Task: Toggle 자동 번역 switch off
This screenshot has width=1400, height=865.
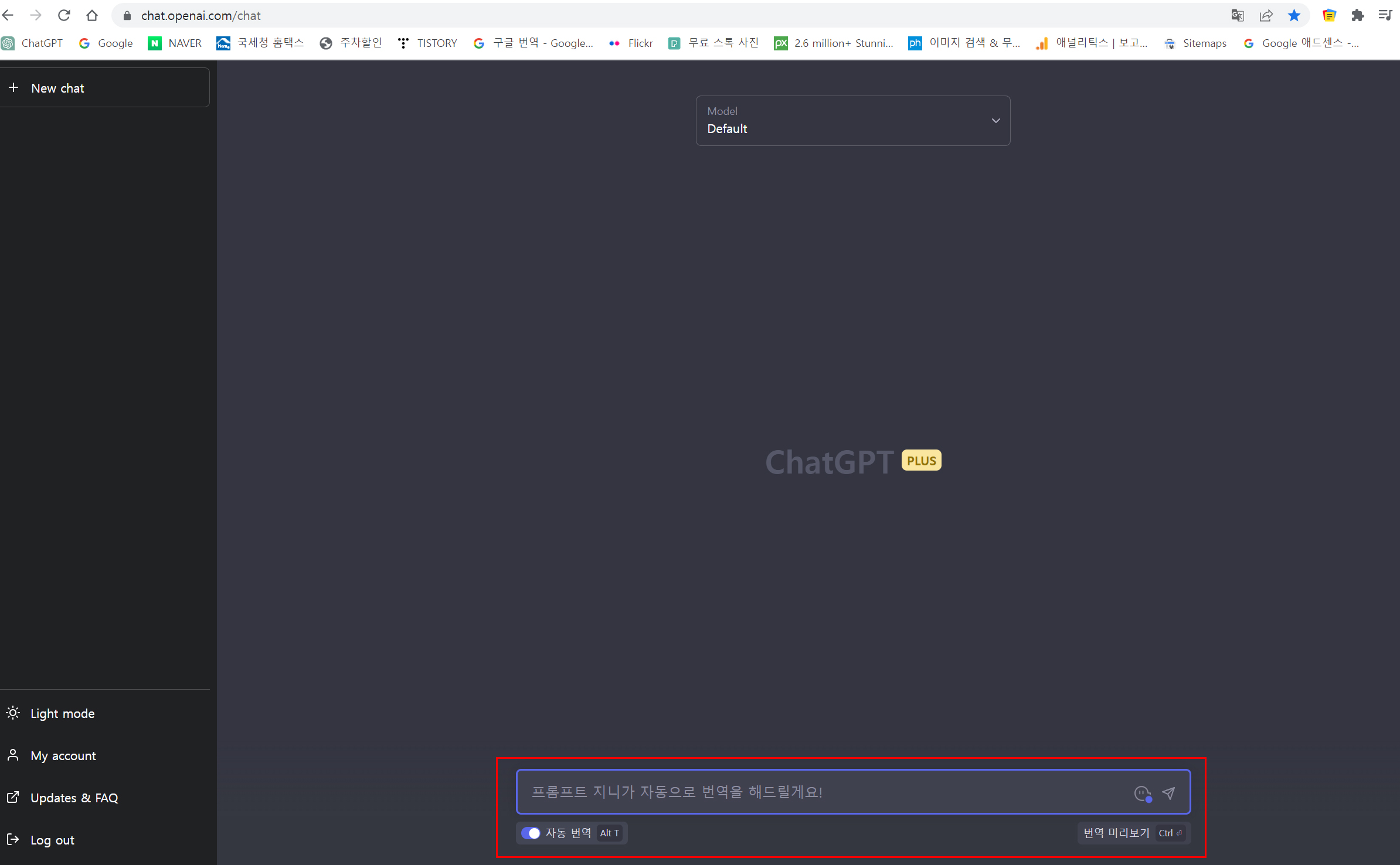Action: [x=531, y=833]
